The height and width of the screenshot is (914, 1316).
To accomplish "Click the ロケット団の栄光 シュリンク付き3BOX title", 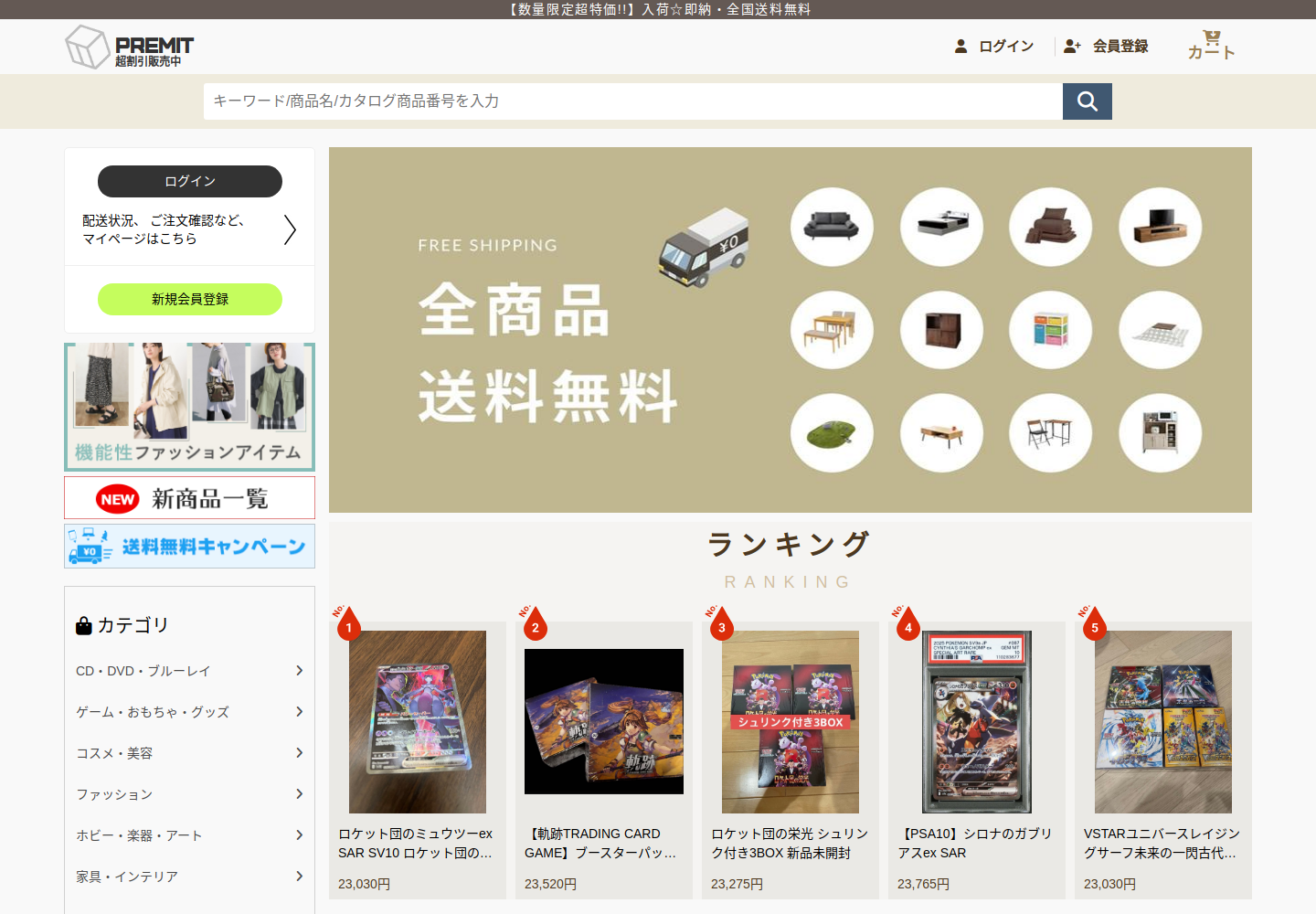I will (x=790, y=843).
